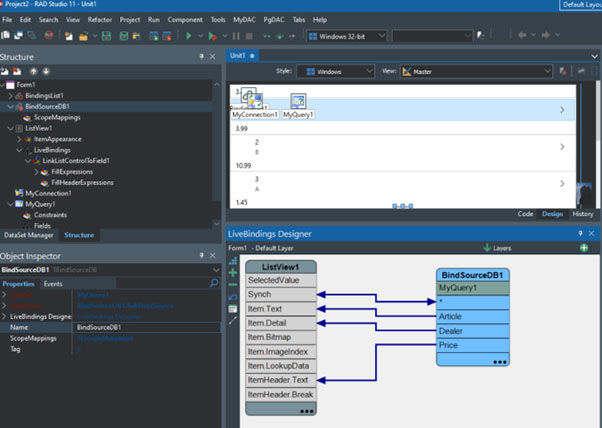Image resolution: width=602 pixels, height=428 pixels.
Task: Click Move Up arrow in Structure toolbar
Action: point(34,71)
